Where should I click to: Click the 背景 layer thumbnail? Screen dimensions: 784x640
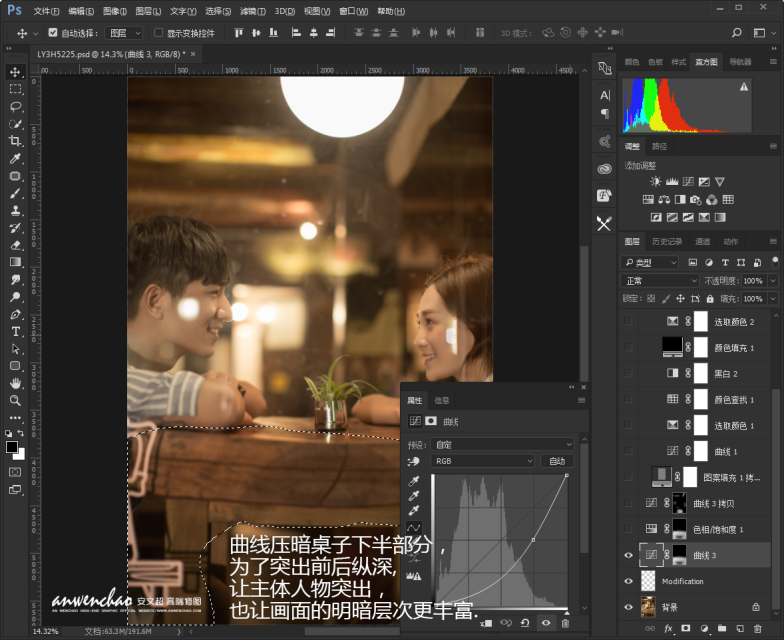tap(648, 607)
